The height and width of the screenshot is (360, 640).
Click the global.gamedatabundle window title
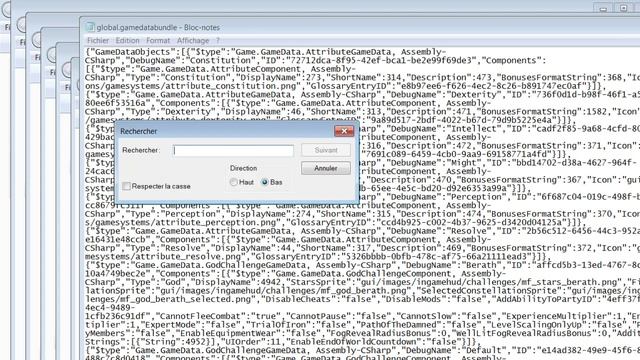point(158,27)
